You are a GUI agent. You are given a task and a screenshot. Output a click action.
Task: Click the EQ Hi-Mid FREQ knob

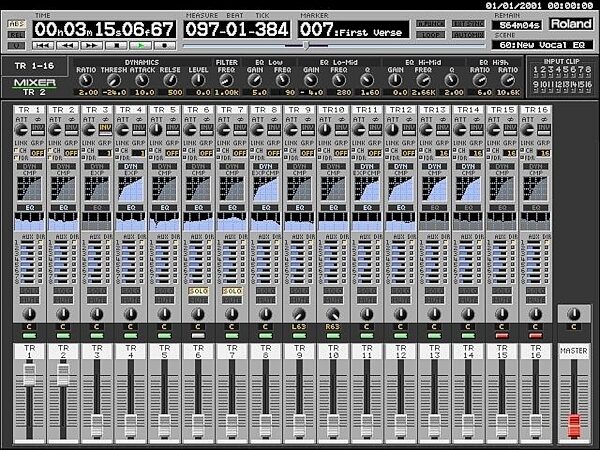pyautogui.click(x=423, y=80)
